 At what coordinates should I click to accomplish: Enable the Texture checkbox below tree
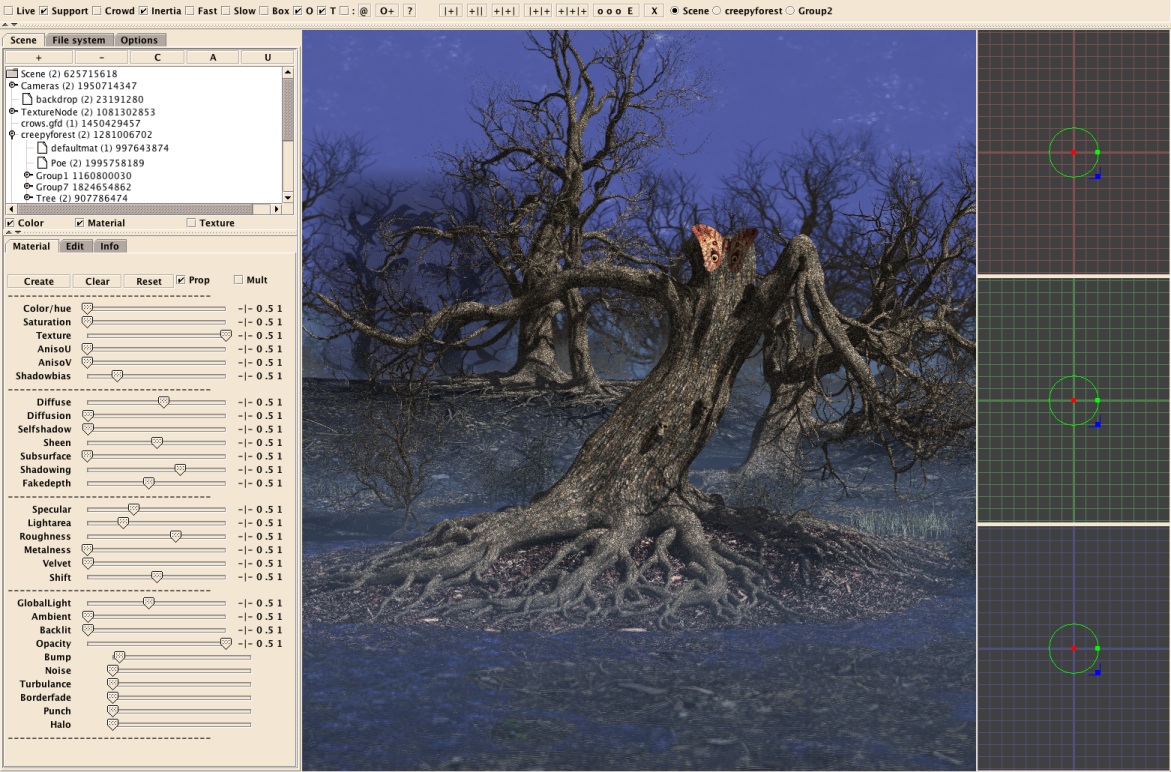pyautogui.click(x=191, y=222)
